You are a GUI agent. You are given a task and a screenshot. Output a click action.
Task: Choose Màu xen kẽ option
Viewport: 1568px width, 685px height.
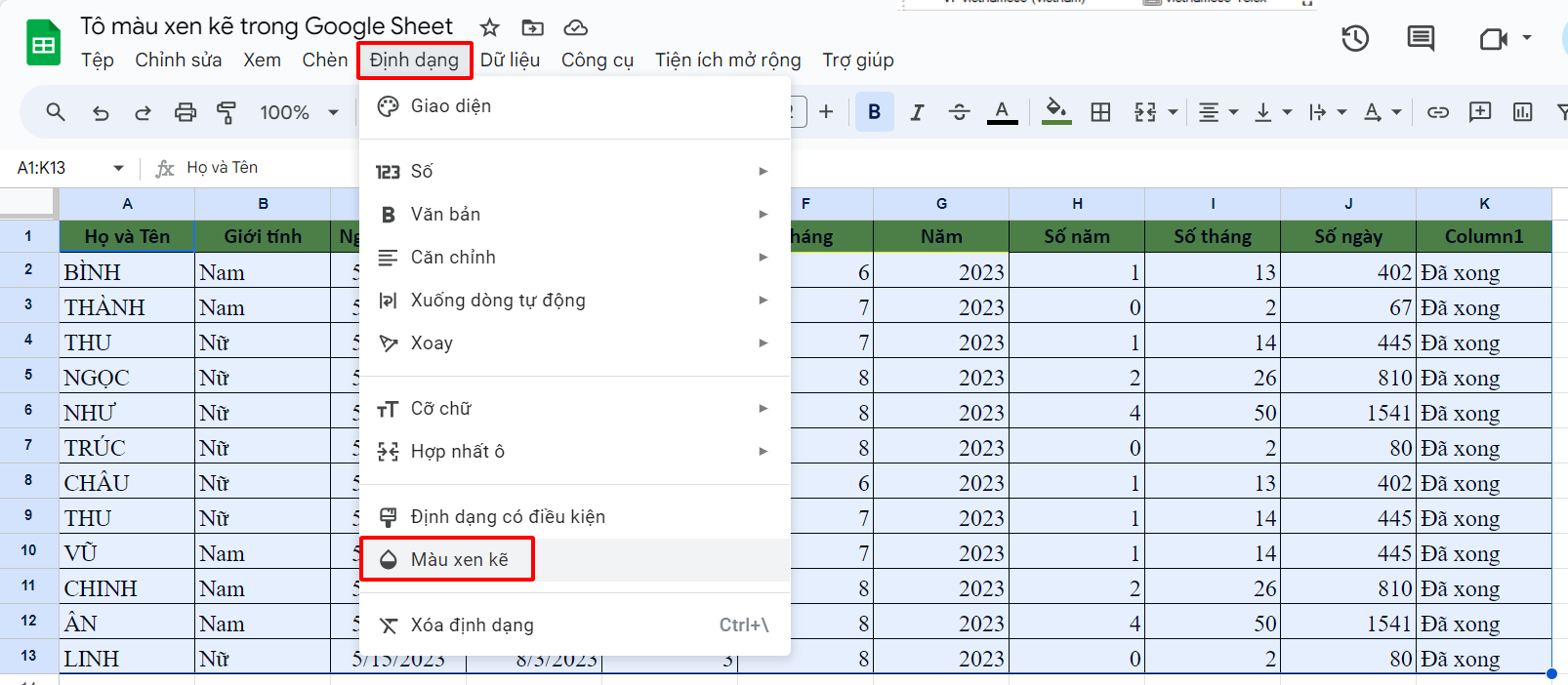[574, 560]
